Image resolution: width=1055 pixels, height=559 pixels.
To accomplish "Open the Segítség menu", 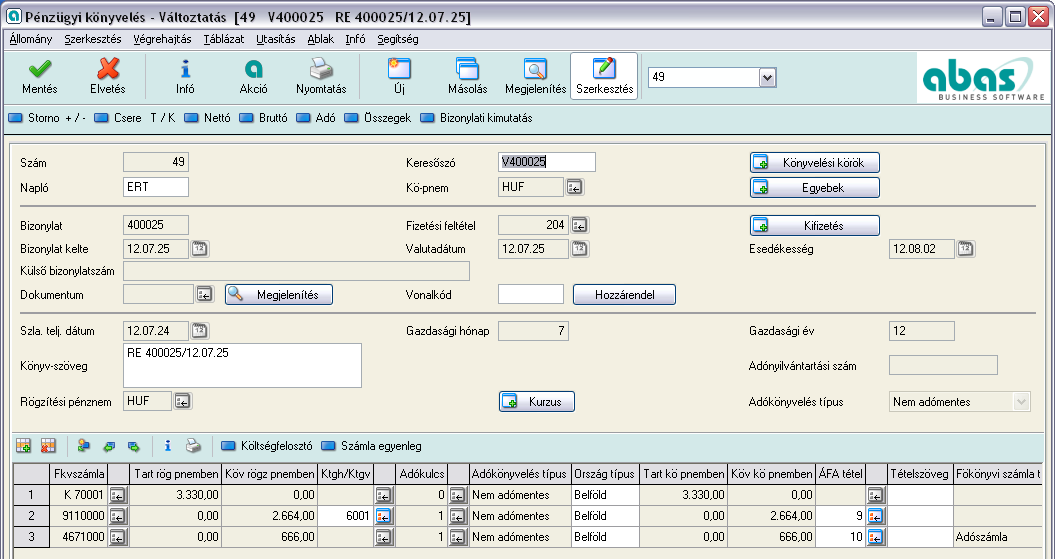I will tap(398, 39).
